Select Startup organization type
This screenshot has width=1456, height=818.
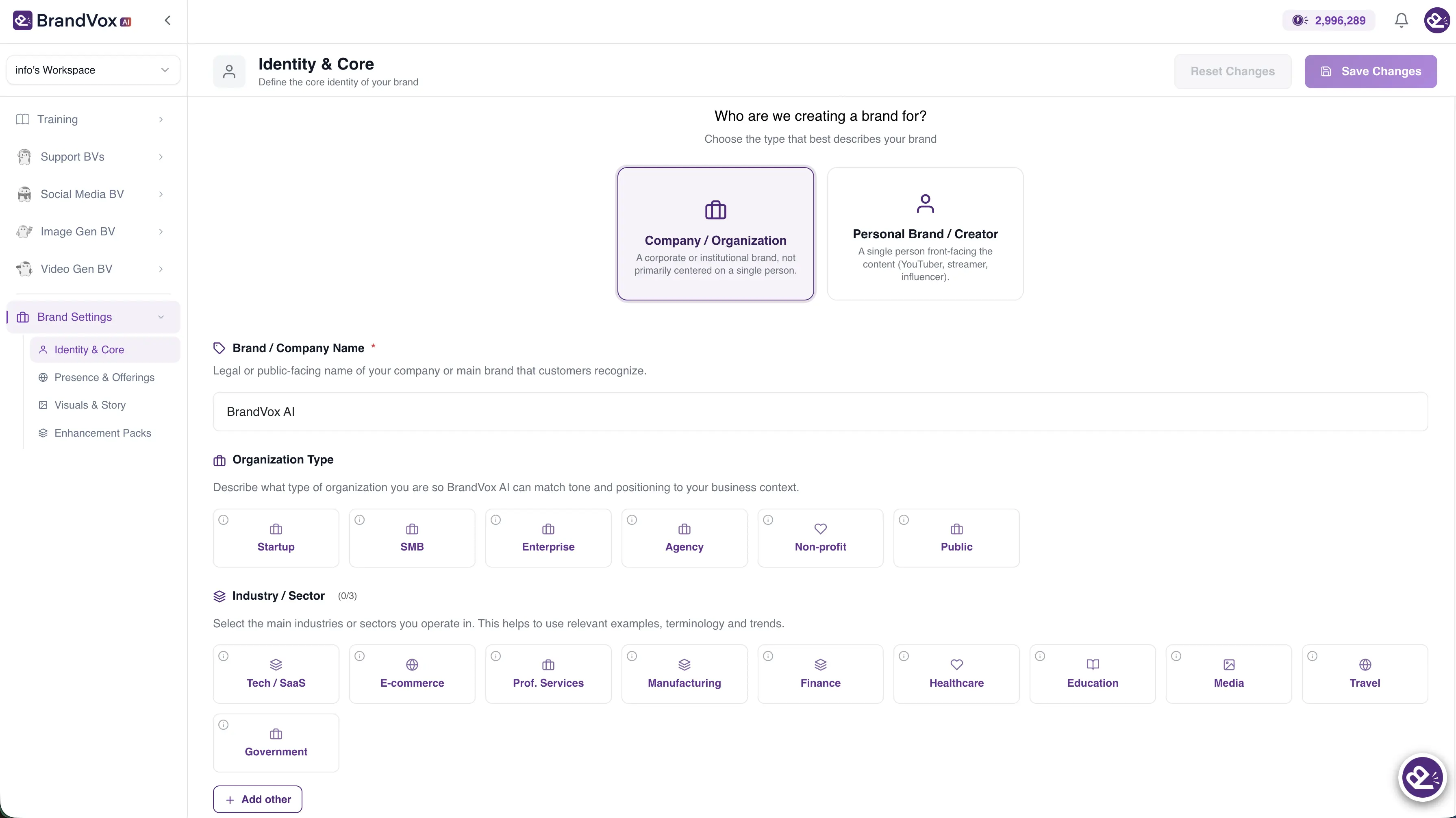[x=276, y=538]
